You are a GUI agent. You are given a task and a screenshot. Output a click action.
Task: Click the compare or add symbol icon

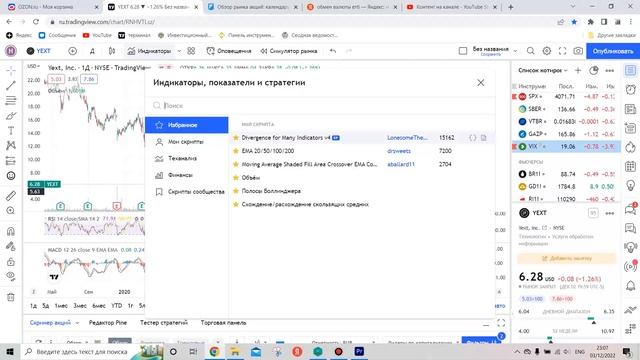point(72,51)
